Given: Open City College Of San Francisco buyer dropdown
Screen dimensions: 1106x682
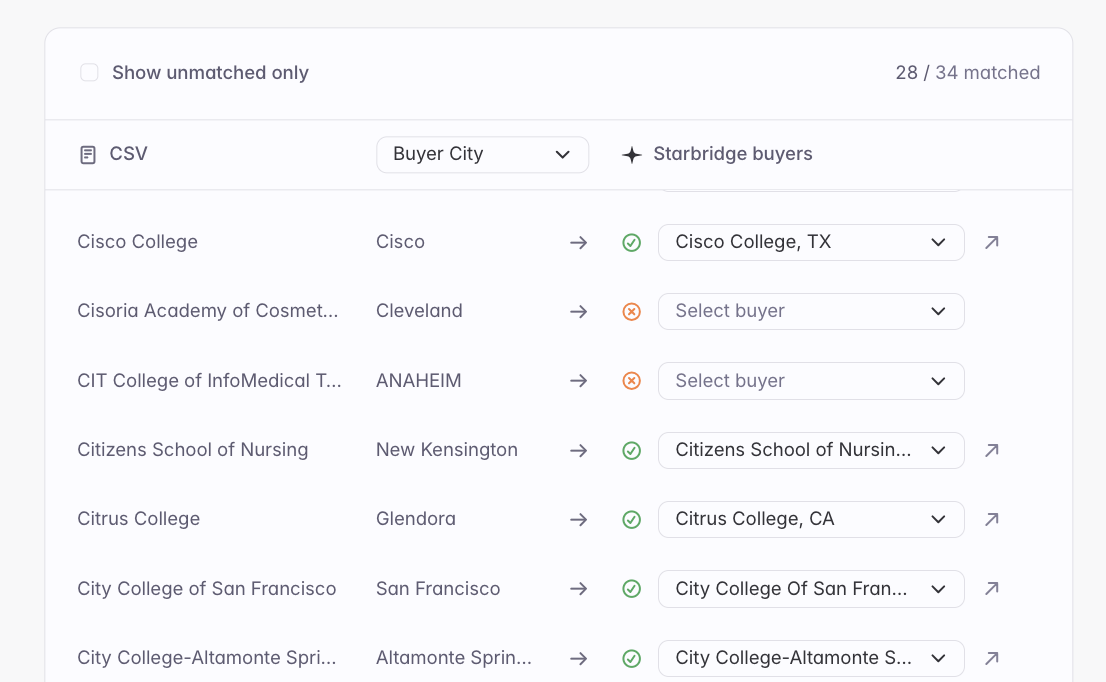Looking at the screenshot, I should [811, 589].
